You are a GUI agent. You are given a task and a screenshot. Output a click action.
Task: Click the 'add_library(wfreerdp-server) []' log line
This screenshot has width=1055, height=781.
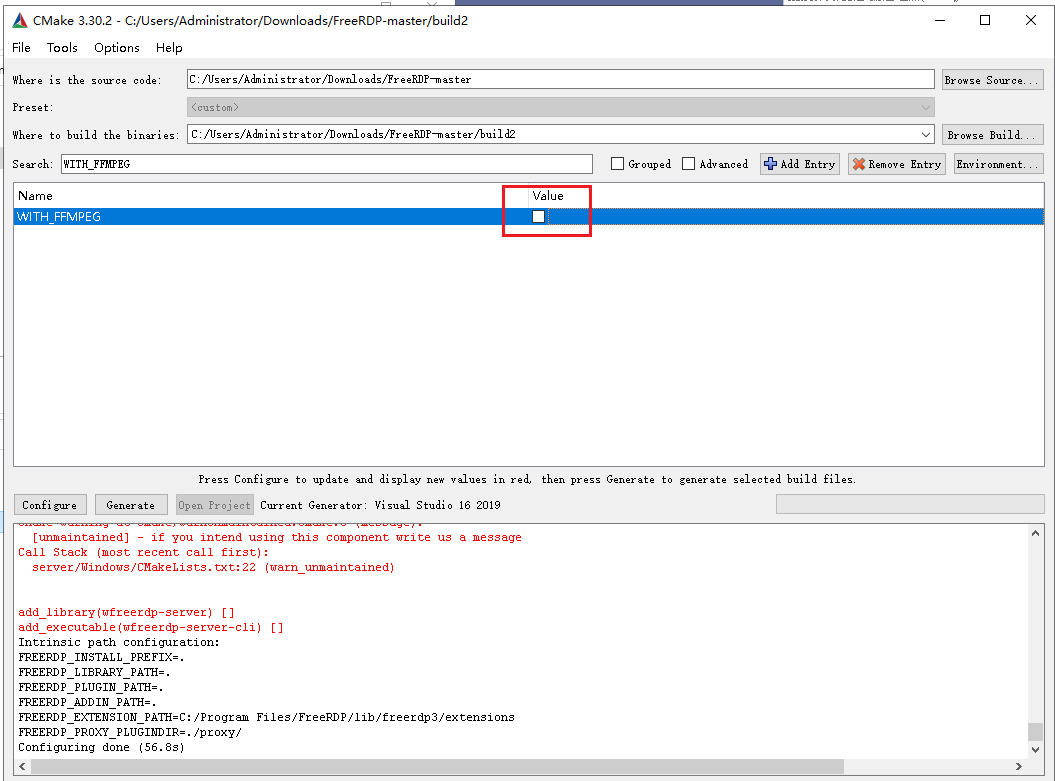126,612
